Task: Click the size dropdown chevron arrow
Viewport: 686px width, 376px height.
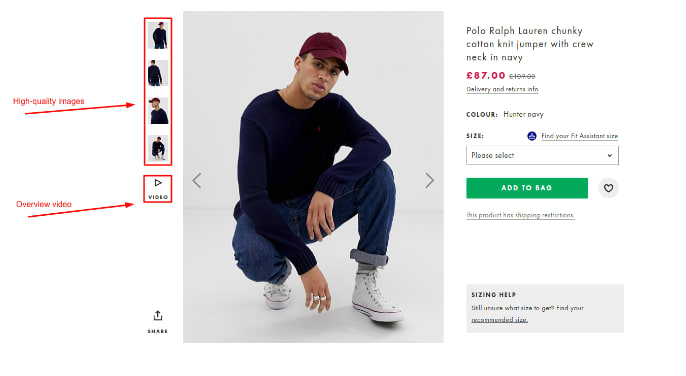Action: tap(609, 155)
